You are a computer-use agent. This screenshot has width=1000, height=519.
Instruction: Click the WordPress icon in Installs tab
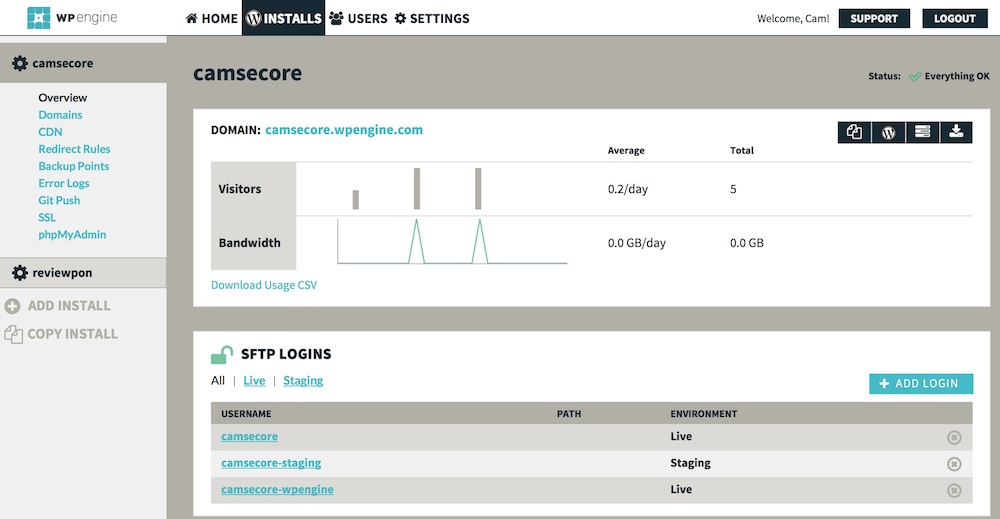(253, 18)
